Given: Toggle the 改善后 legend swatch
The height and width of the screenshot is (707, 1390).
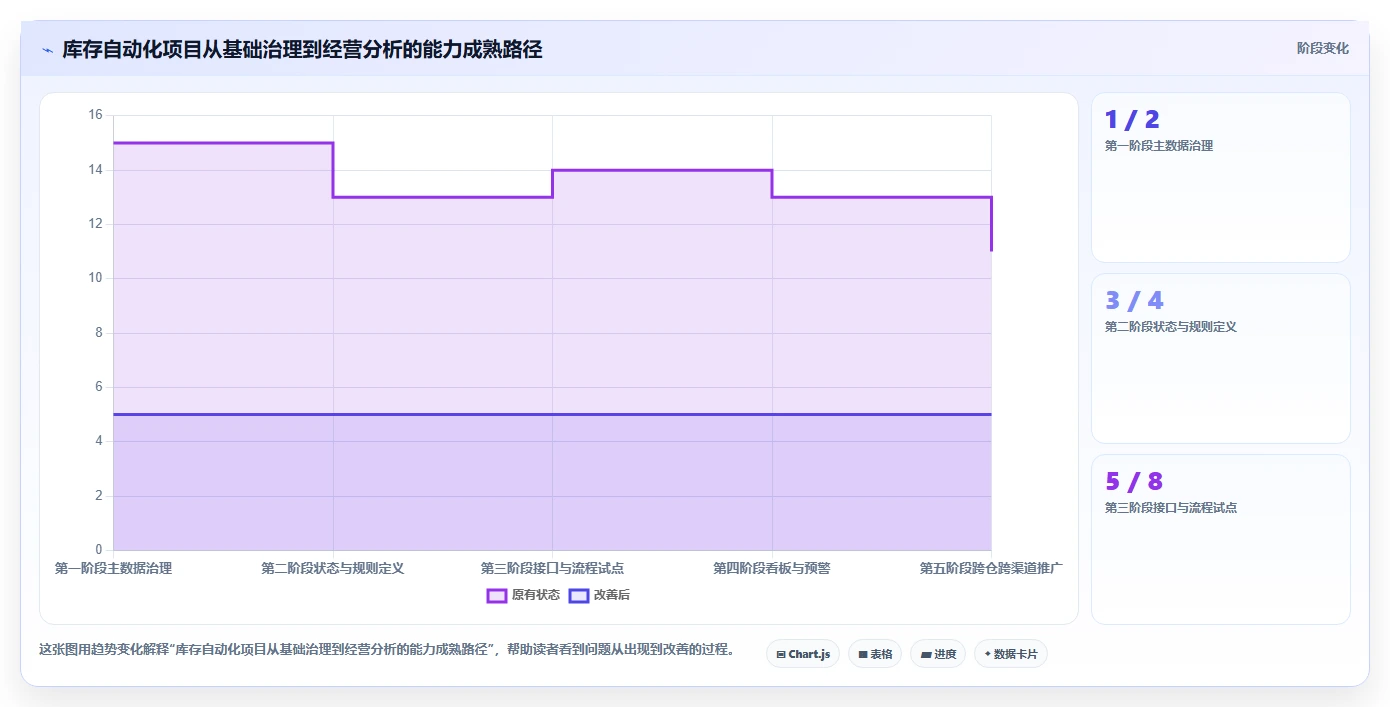Looking at the screenshot, I should [x=578, y=595].
